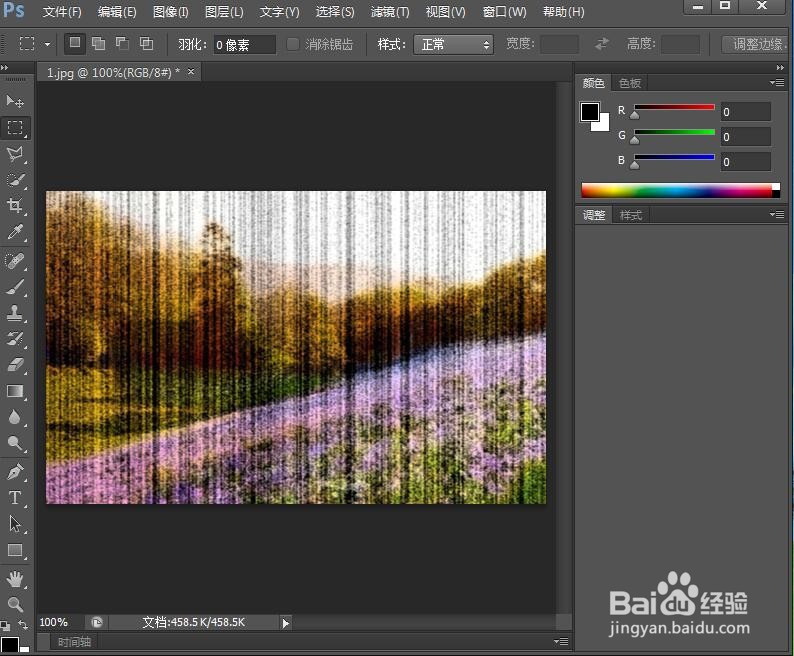Select the Polygonal Lasso tool
This screenshot has height=656, width=794.
15,154
